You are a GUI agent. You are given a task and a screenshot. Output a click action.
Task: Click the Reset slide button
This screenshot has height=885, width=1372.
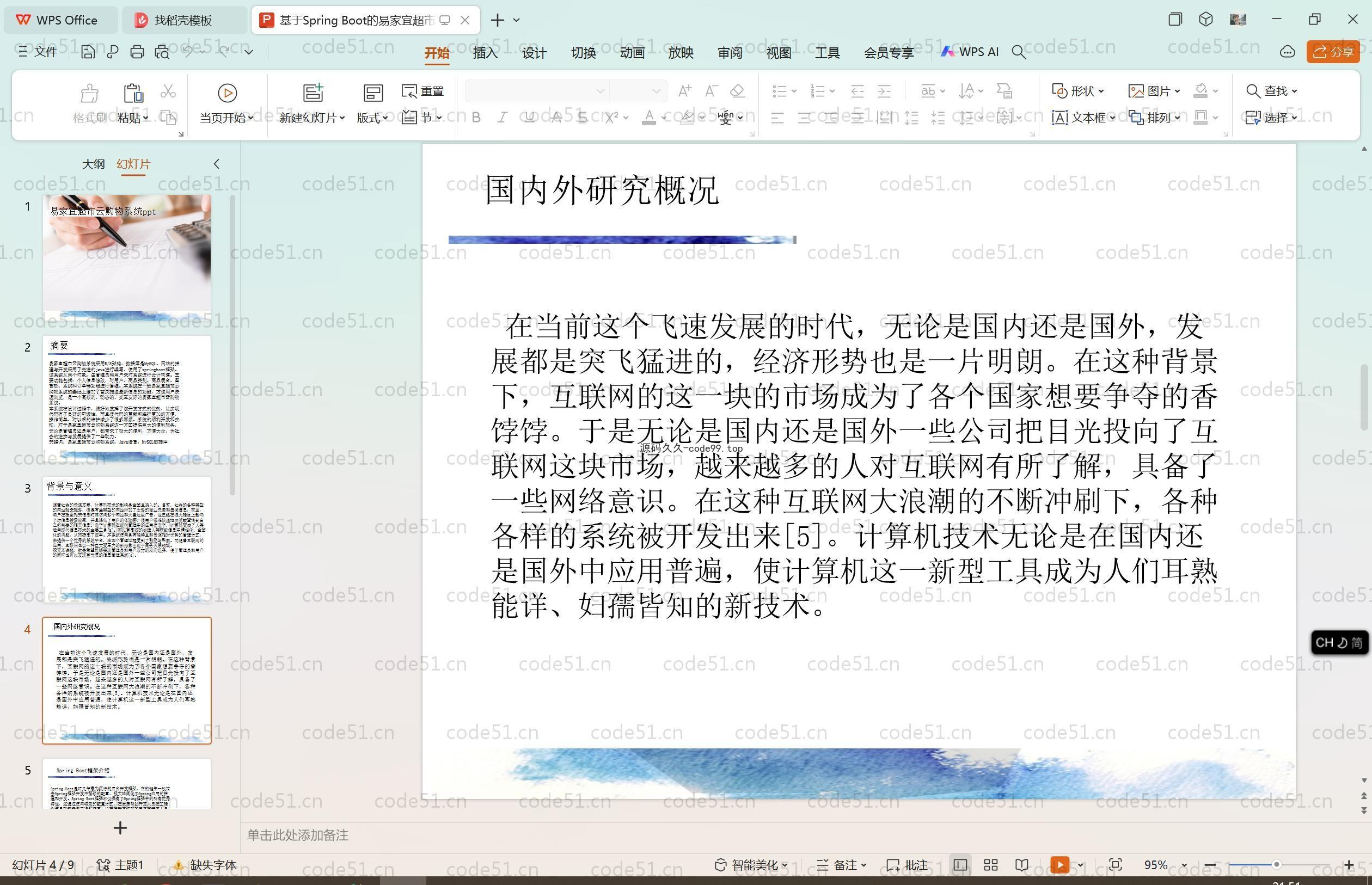point(423,91)
